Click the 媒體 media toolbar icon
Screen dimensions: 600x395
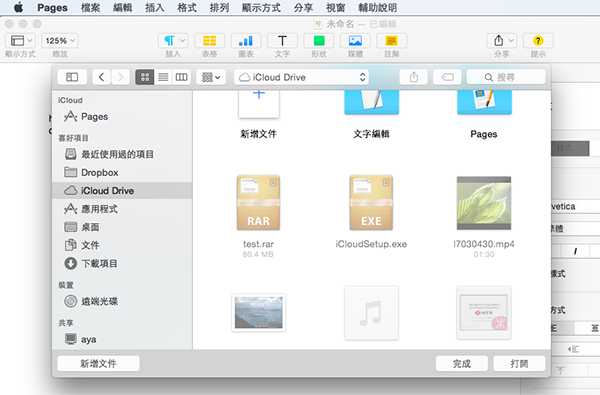(x=355, y=41)
